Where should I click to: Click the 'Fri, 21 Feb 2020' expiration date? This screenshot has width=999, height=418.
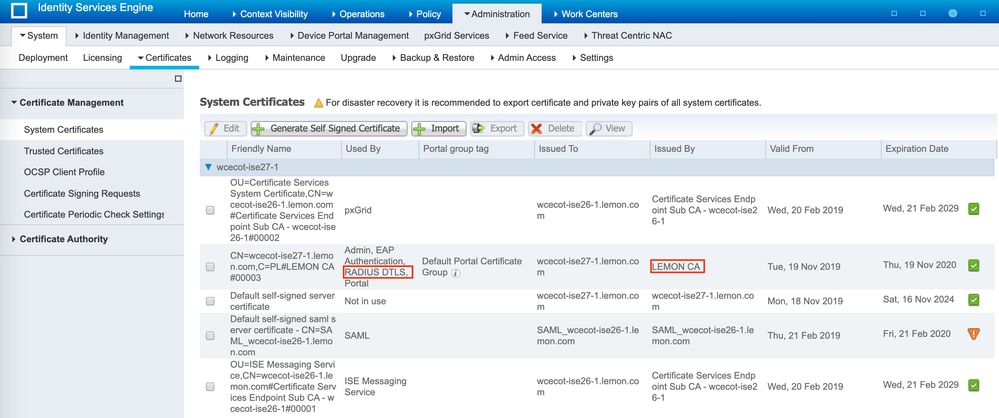(917, 334)
